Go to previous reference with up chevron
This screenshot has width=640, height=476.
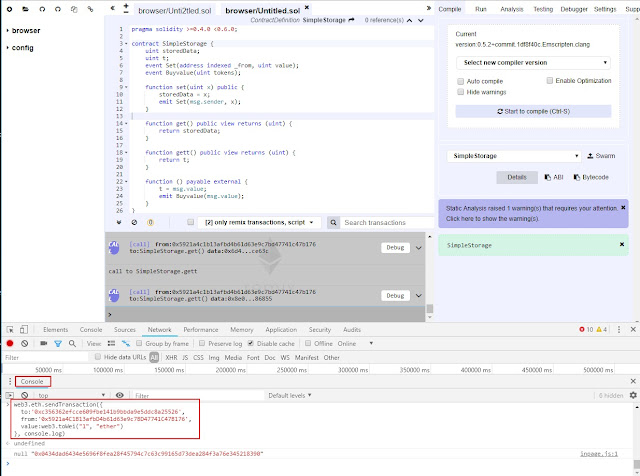pyautogui.click(x=409, y=20)
